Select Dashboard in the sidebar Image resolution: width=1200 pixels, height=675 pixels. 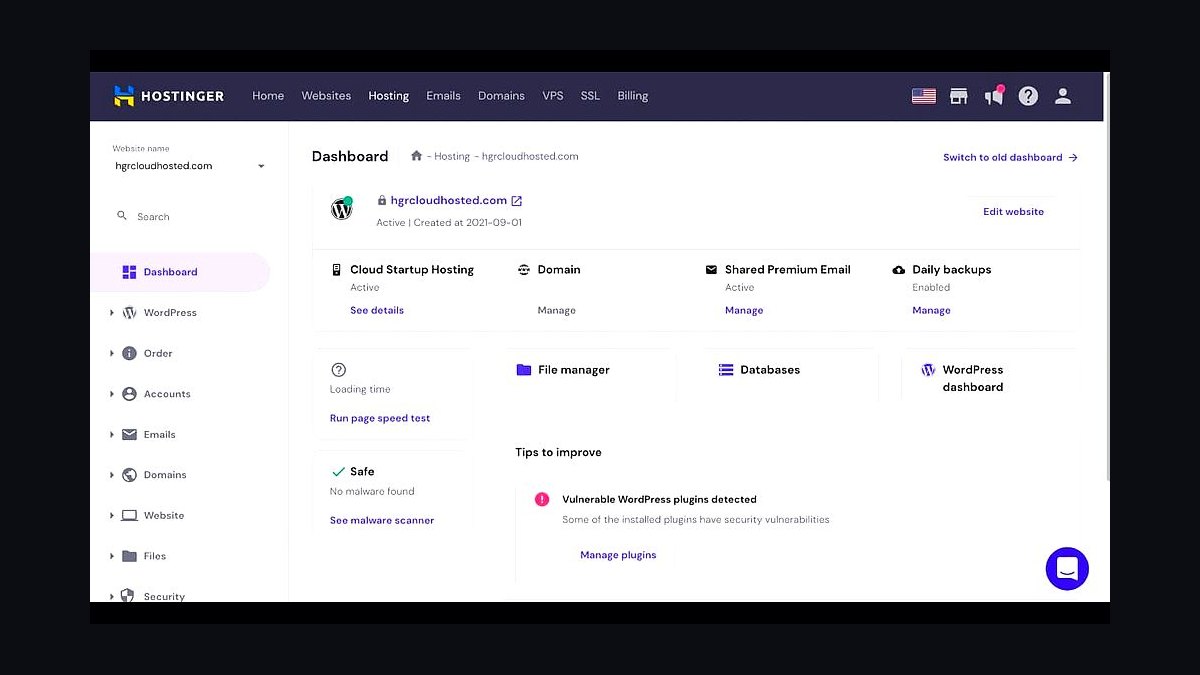[180, 272]
